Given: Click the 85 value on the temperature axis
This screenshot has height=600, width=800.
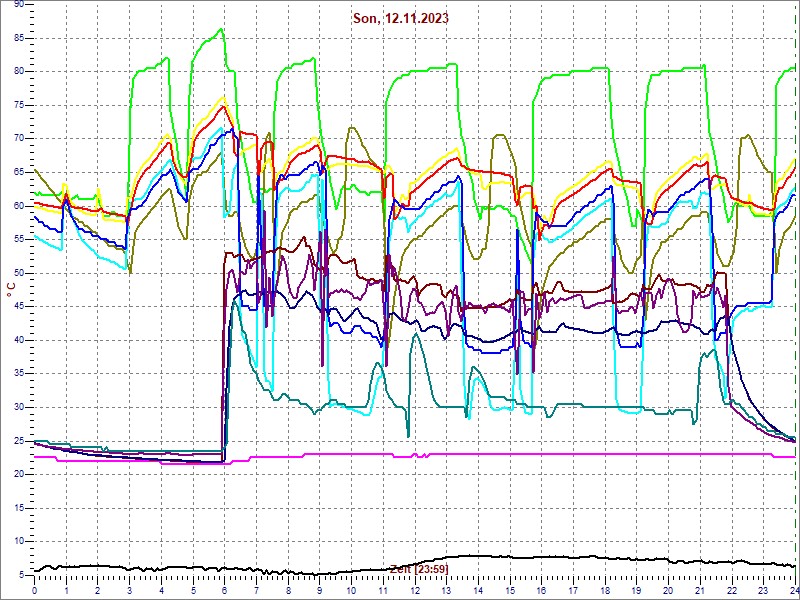Looking at the screenshot, I should pyautogui.click(x=20, y=38).
